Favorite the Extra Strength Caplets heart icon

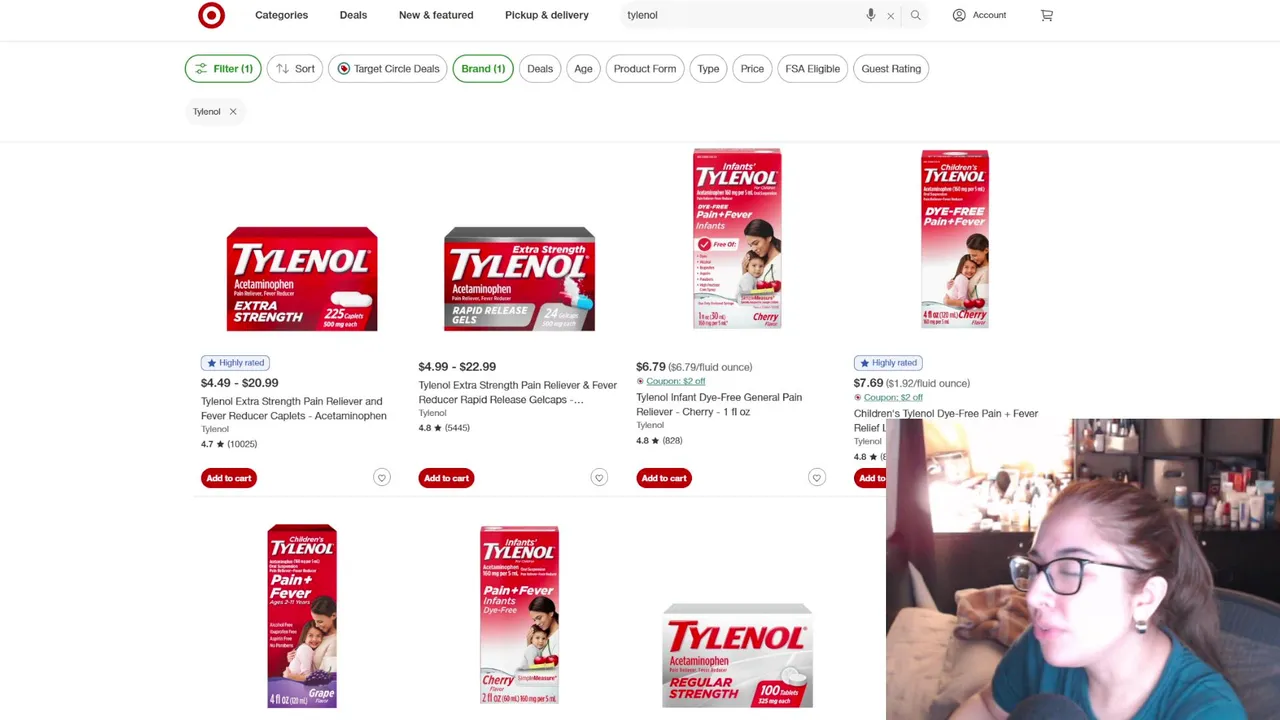coord(381,478)
